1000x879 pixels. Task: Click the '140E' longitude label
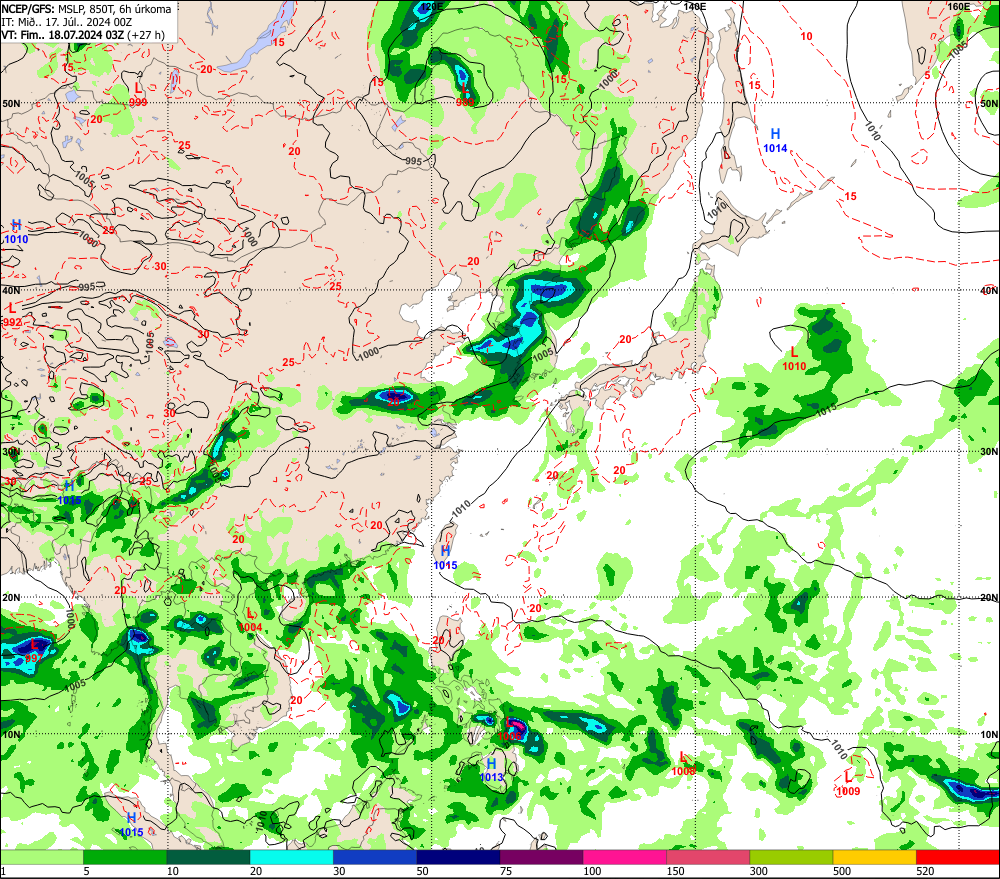coord(695,6)
